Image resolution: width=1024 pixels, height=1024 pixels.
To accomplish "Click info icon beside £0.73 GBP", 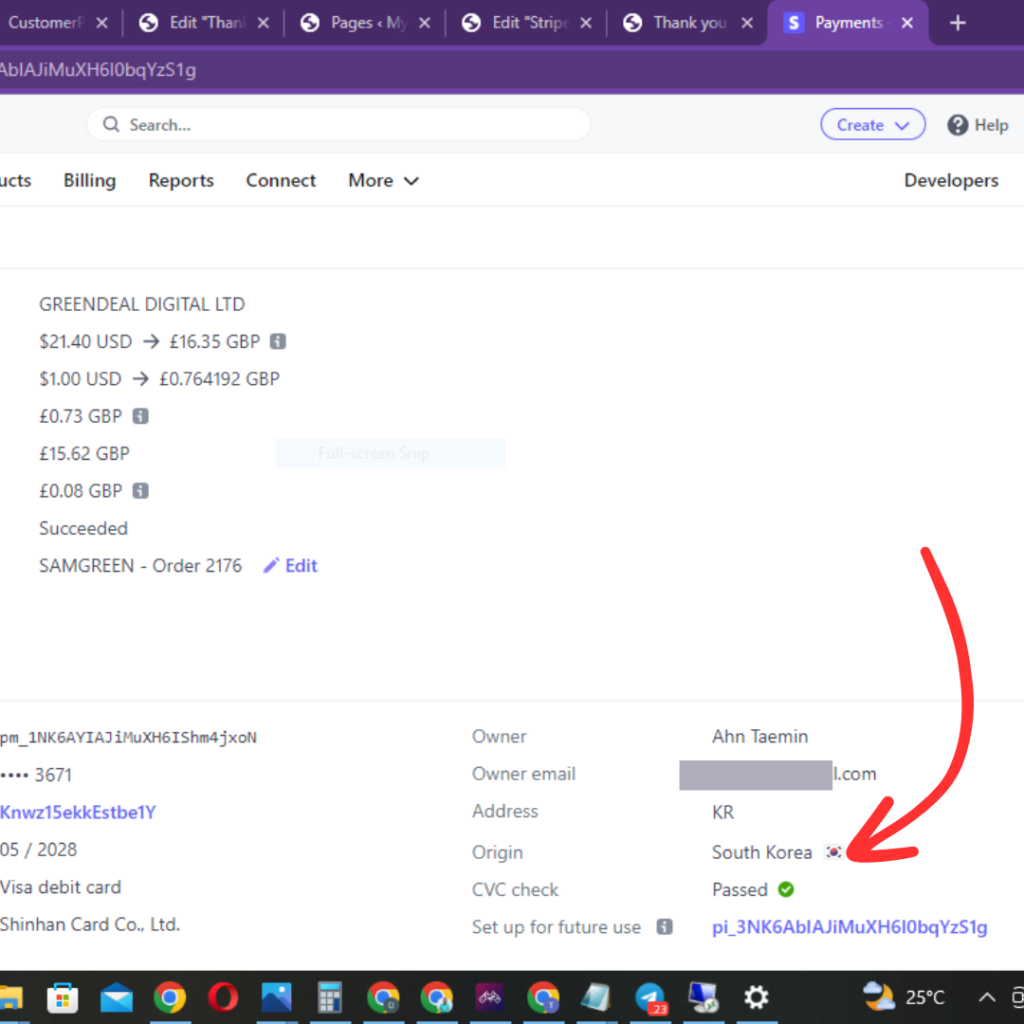I will point(140,416).
